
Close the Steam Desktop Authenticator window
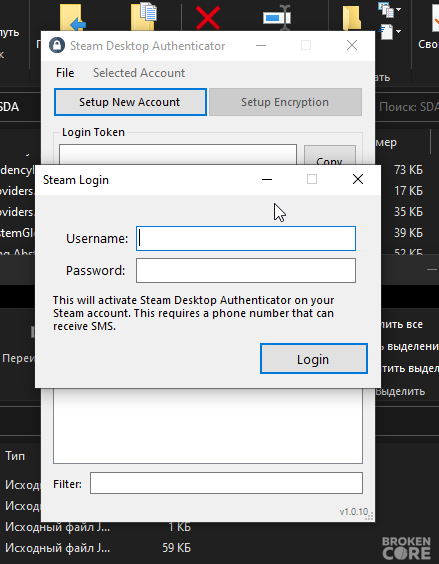352,45
